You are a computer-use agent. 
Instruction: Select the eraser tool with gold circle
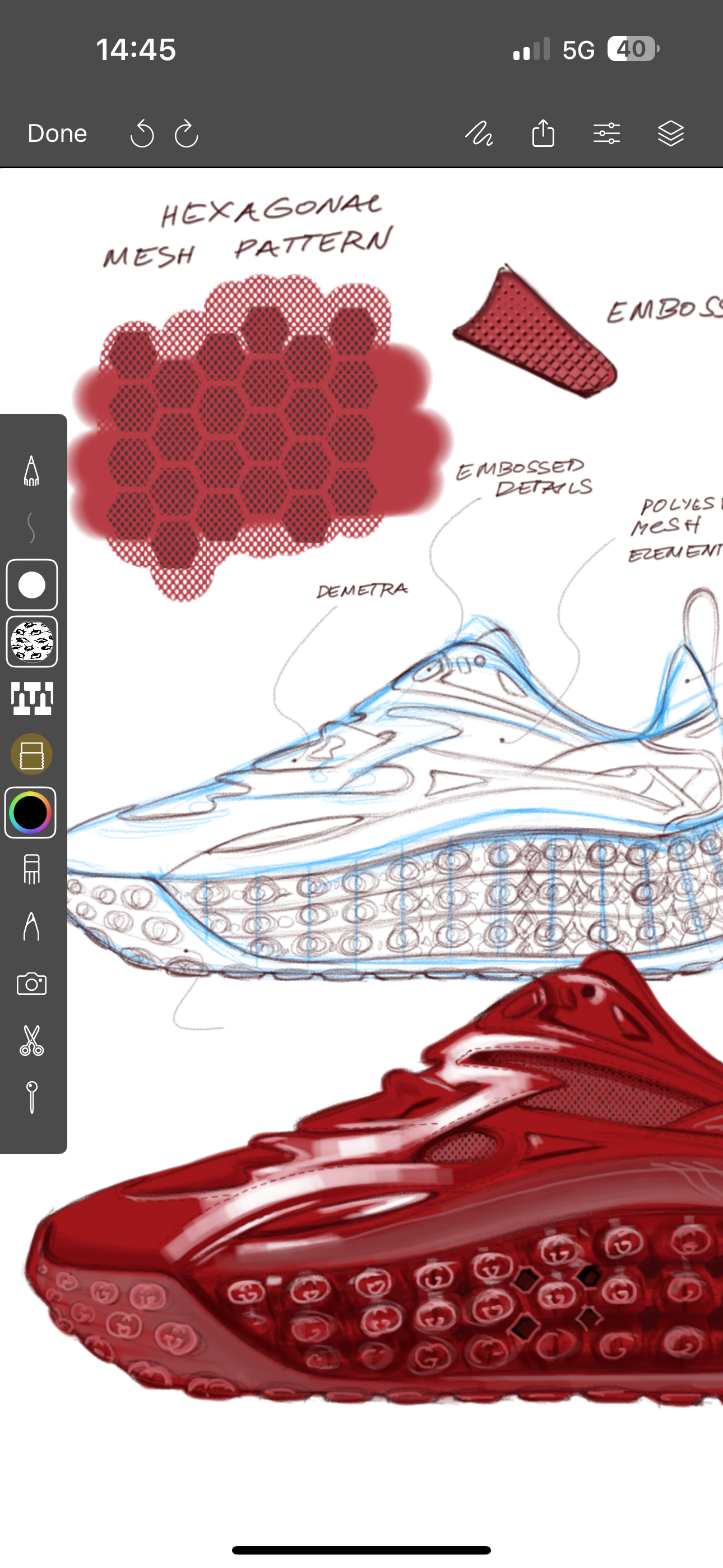point(31,754)
